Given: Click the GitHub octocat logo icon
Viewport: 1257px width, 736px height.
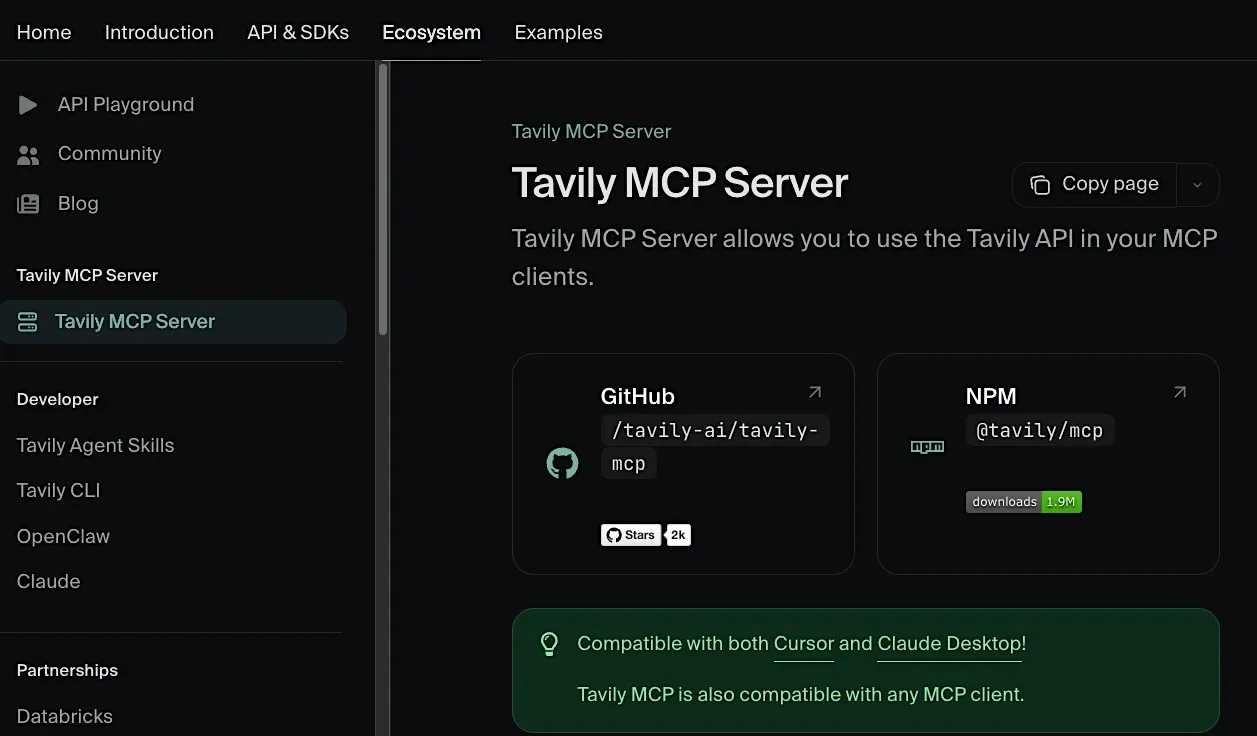Looking at the screenshot, I should [x=562, y=463].
